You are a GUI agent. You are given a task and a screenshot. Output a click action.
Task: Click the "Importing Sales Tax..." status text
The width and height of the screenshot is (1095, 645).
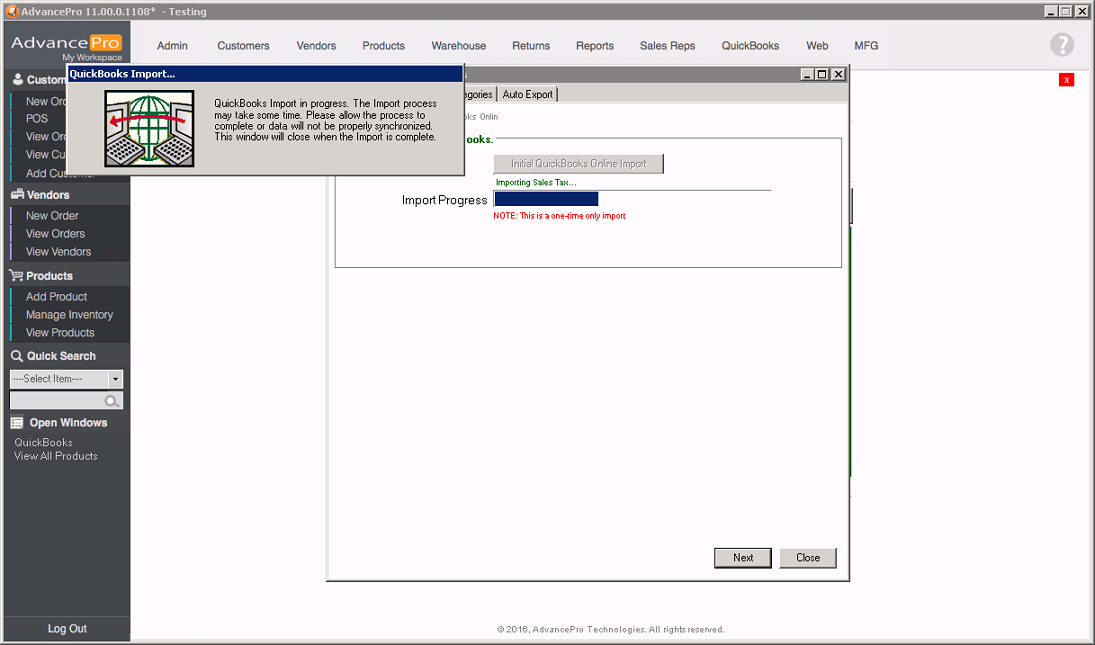[536, 183]
